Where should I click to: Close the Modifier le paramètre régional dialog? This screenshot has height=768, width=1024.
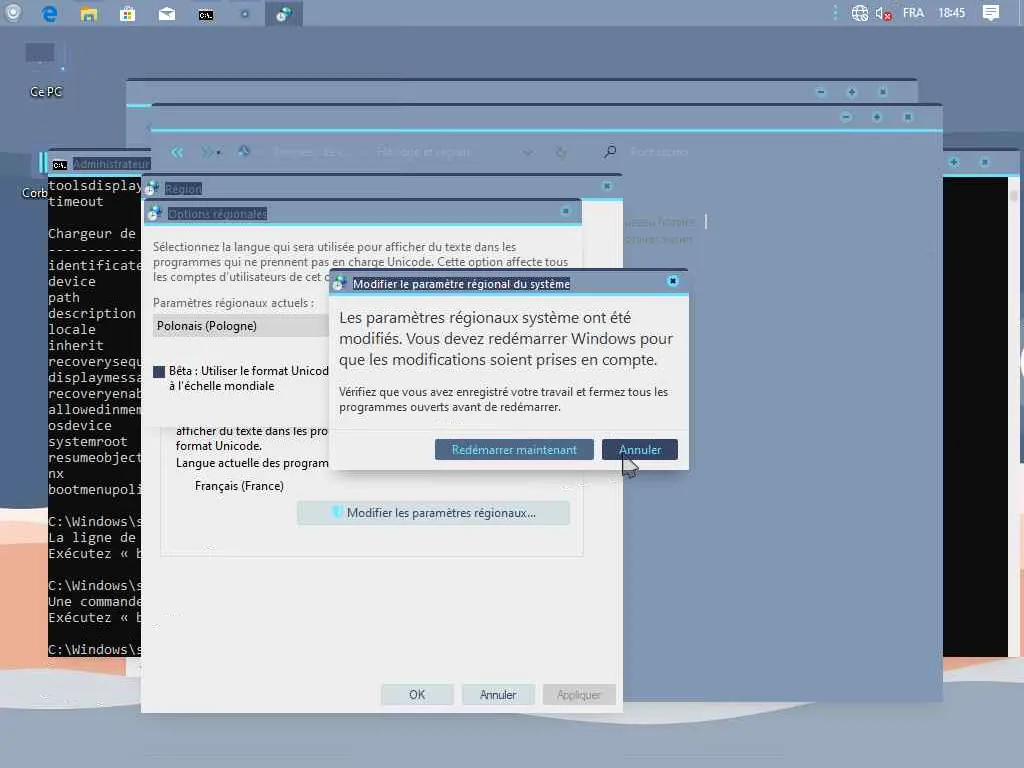pos(673,281)
